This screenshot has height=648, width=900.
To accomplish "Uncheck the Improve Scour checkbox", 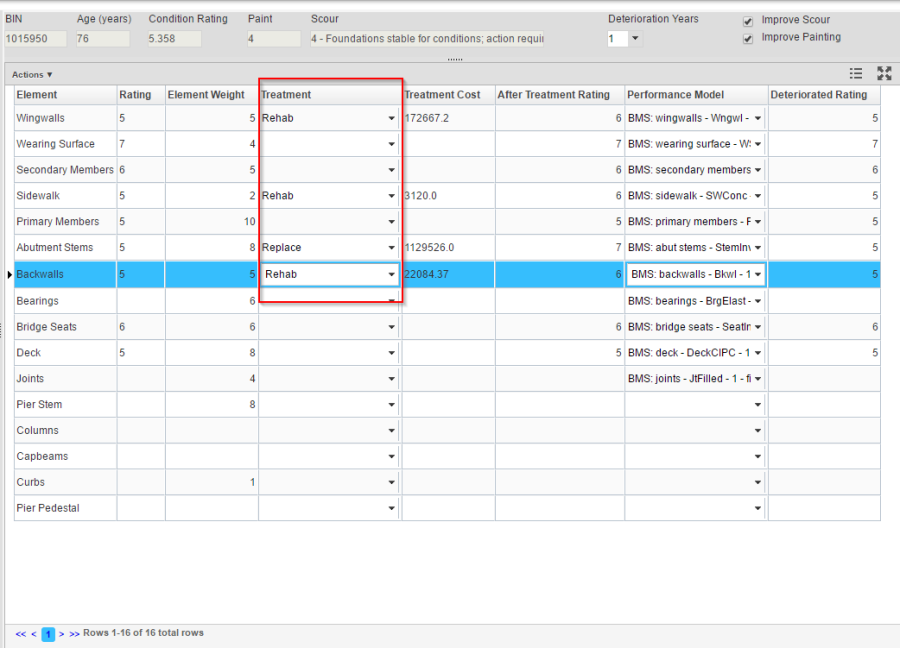I will tap(748, 21).
